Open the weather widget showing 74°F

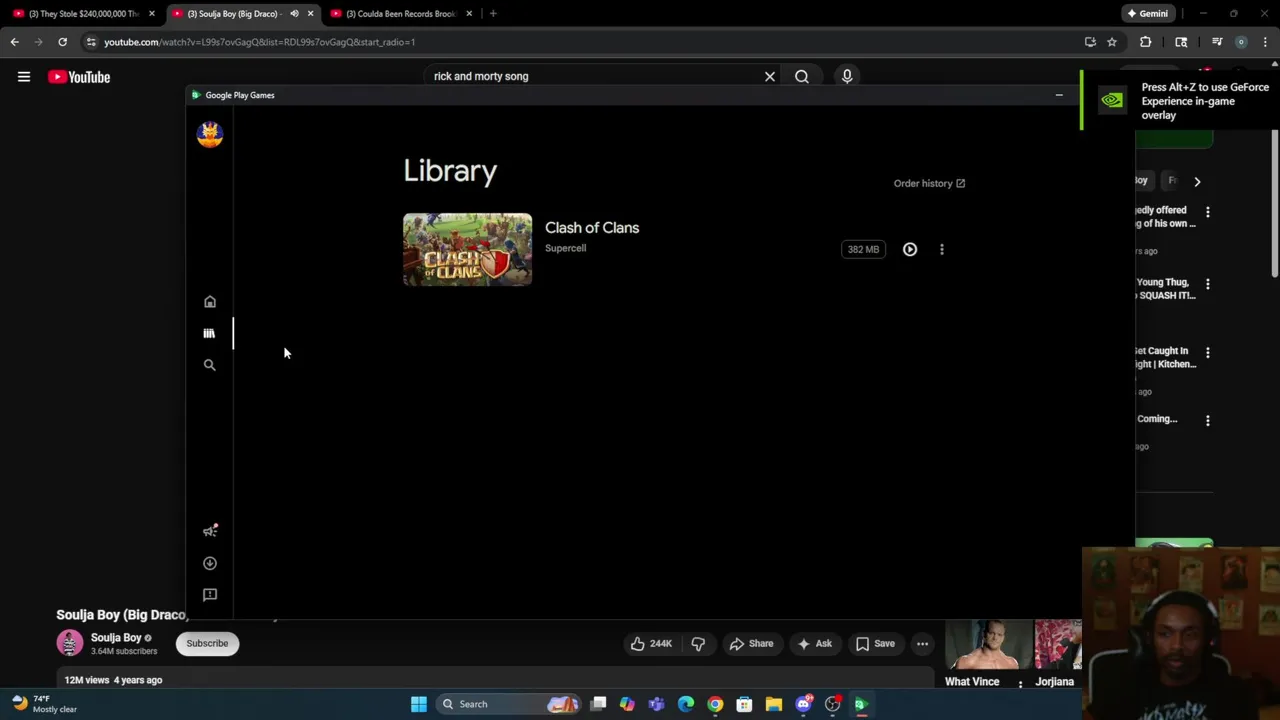(x=45, y=704)
